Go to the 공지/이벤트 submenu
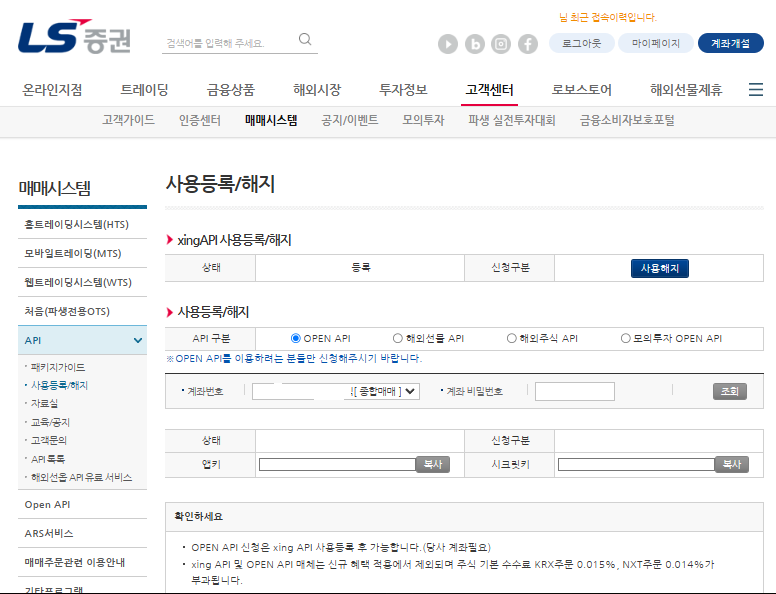This screenshot has height=594, width=776. [x=350, y=120]
